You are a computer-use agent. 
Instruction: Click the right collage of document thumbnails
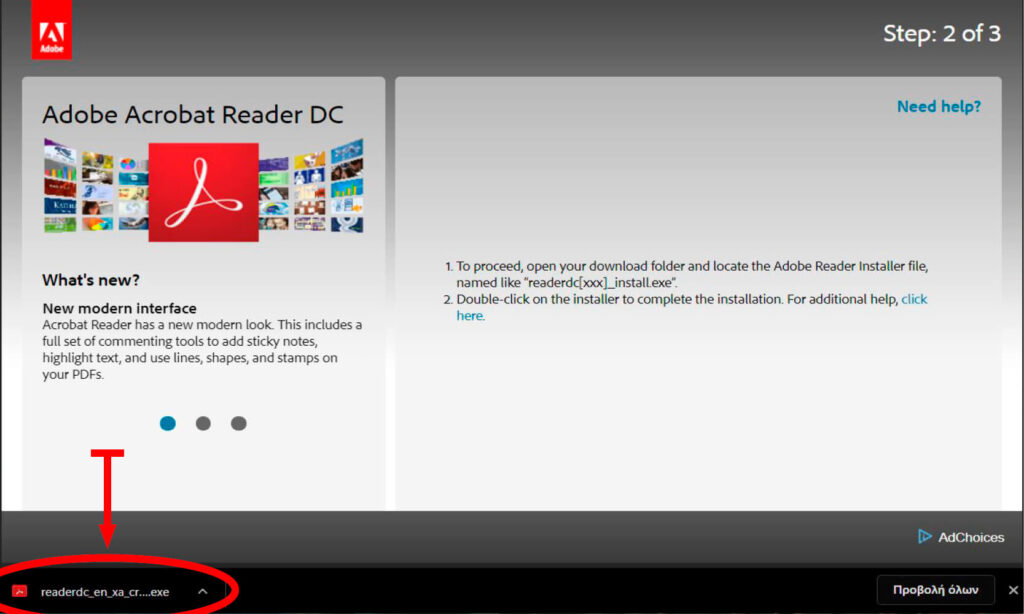tap(310, 188)
